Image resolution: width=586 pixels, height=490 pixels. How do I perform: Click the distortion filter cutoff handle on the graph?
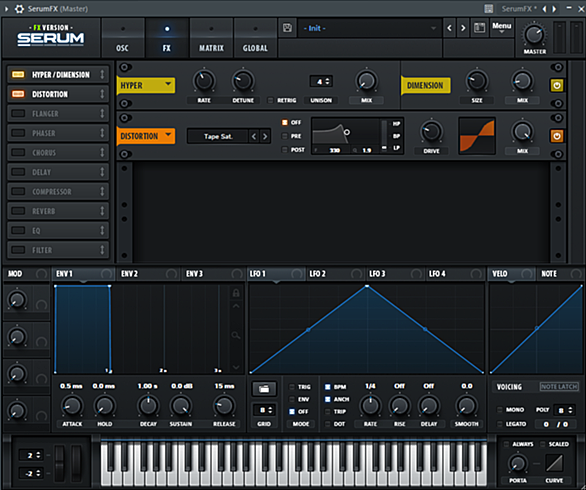[x=347, y=132]
